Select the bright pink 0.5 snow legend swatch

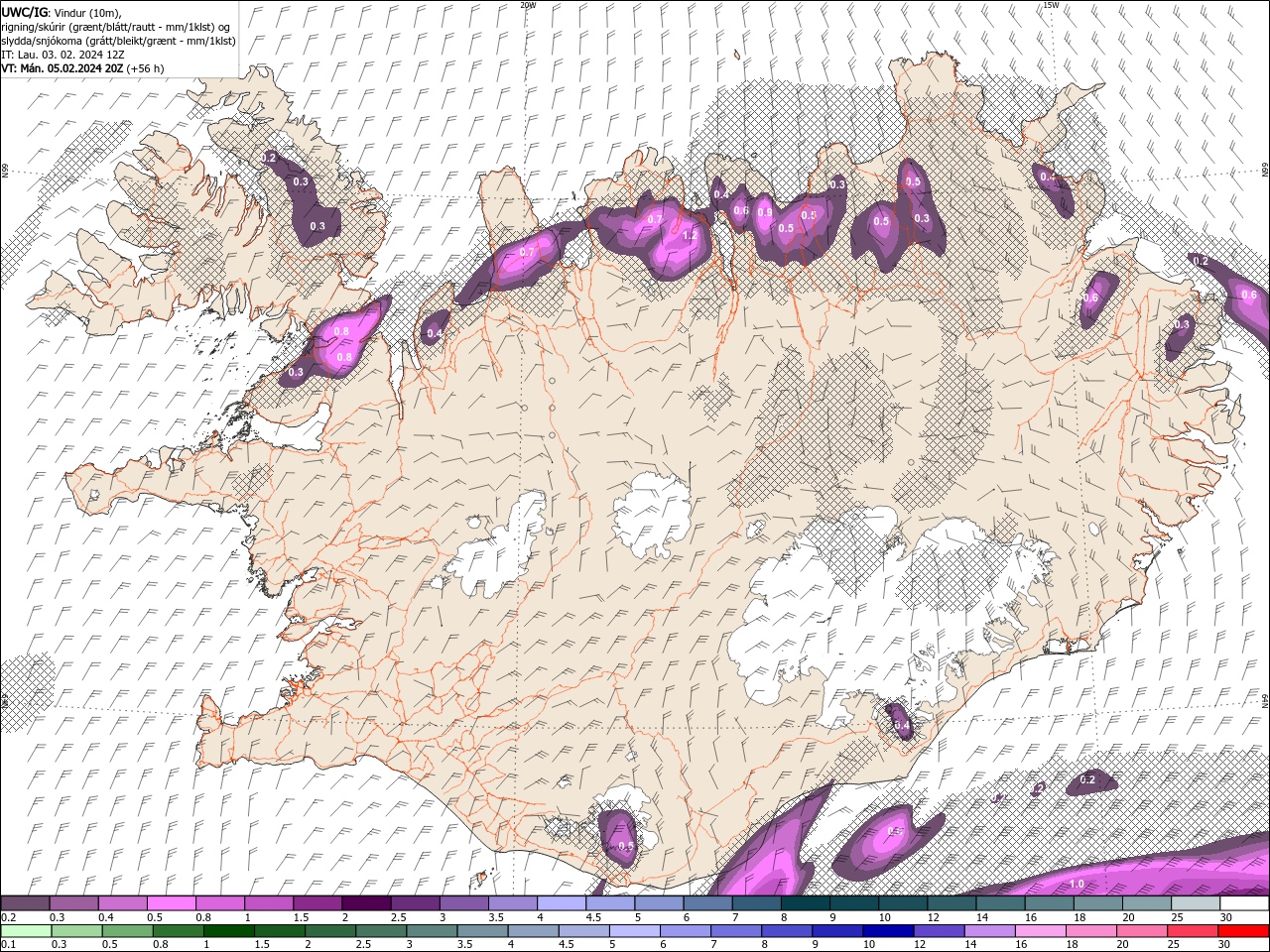click(171, 903)
